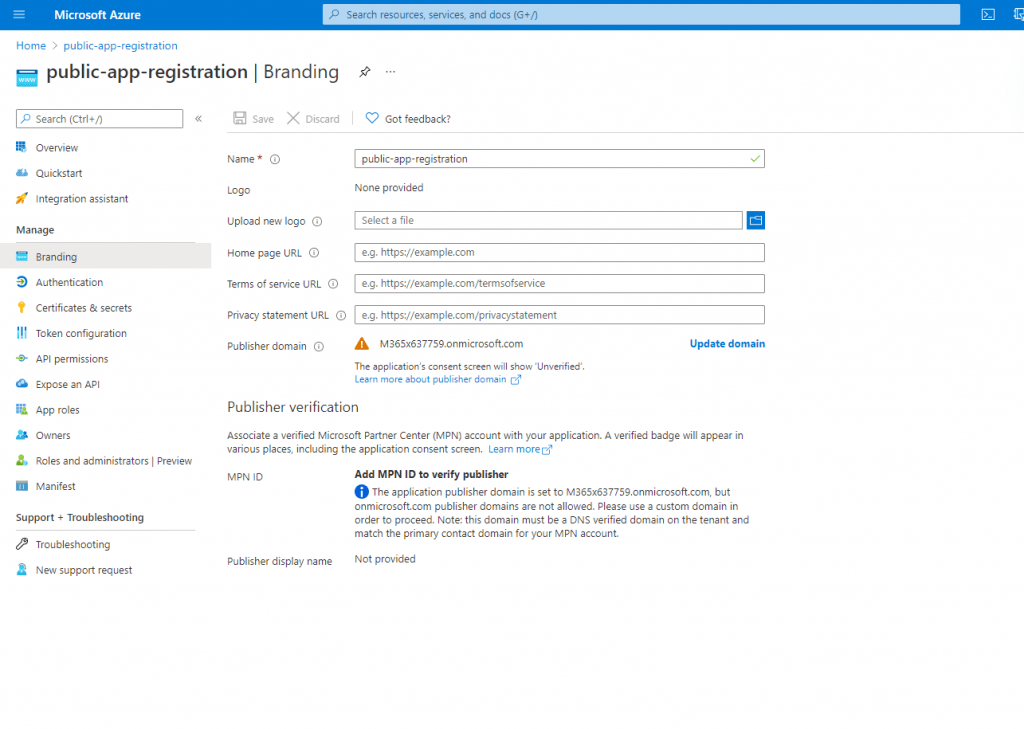This screenshot has width=1024, height=729.
Task: Pin the Branding blade with pin icon
Action: (x=365, y=72)
